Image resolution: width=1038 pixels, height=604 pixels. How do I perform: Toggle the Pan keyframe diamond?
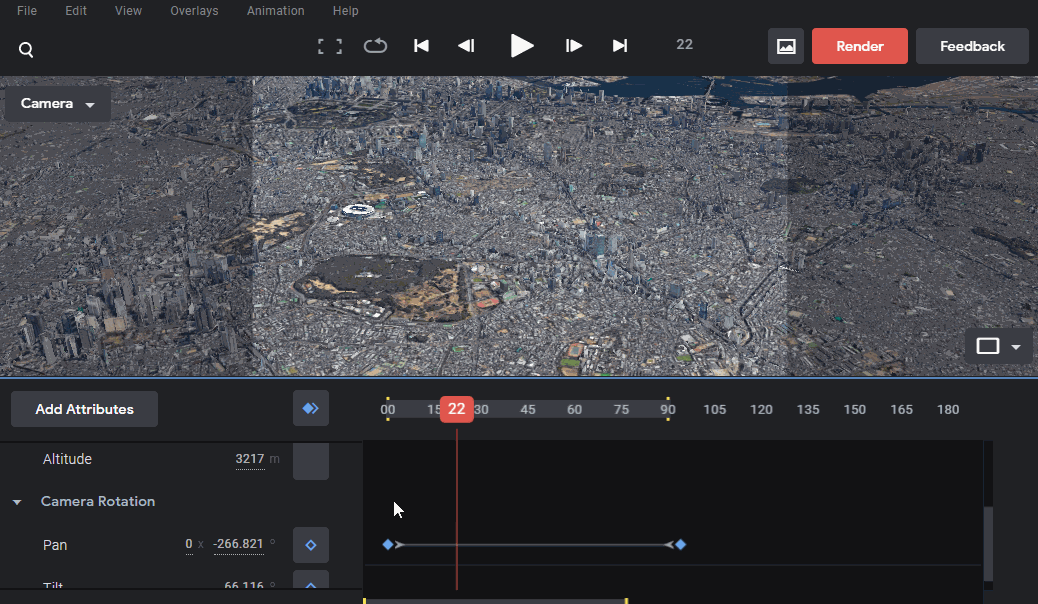point(311,545)
